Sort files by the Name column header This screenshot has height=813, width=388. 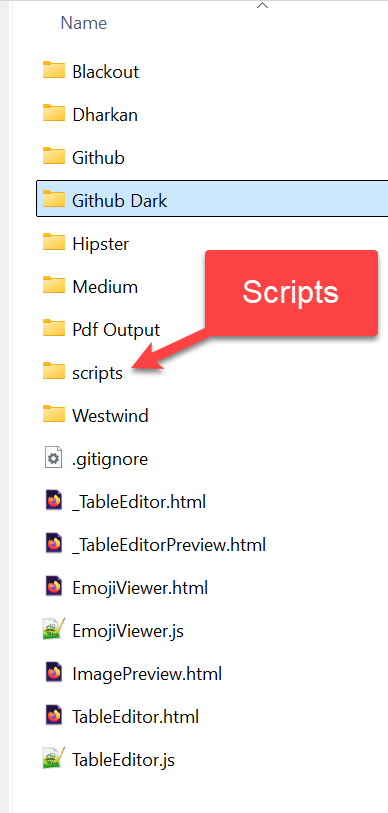click(x=84, y=23)
